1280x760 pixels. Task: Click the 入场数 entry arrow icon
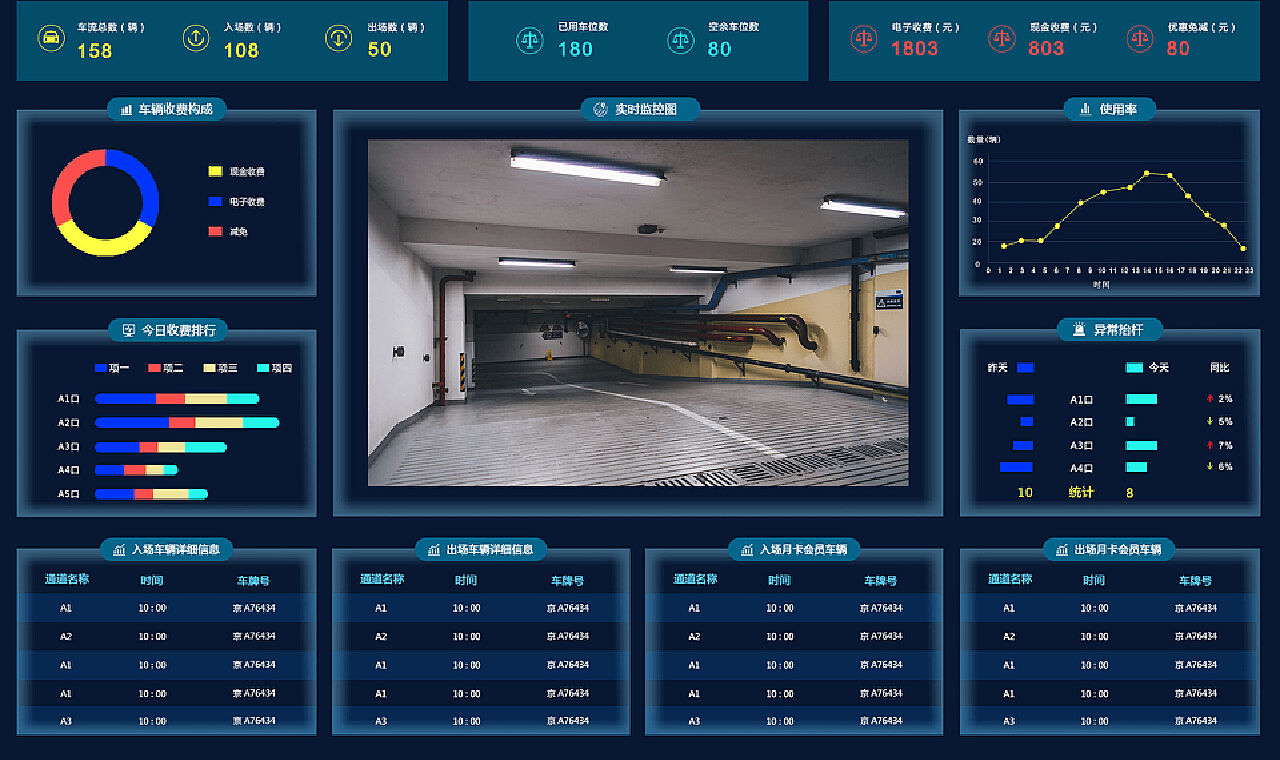pyautogui.click(x=196, y=38)
